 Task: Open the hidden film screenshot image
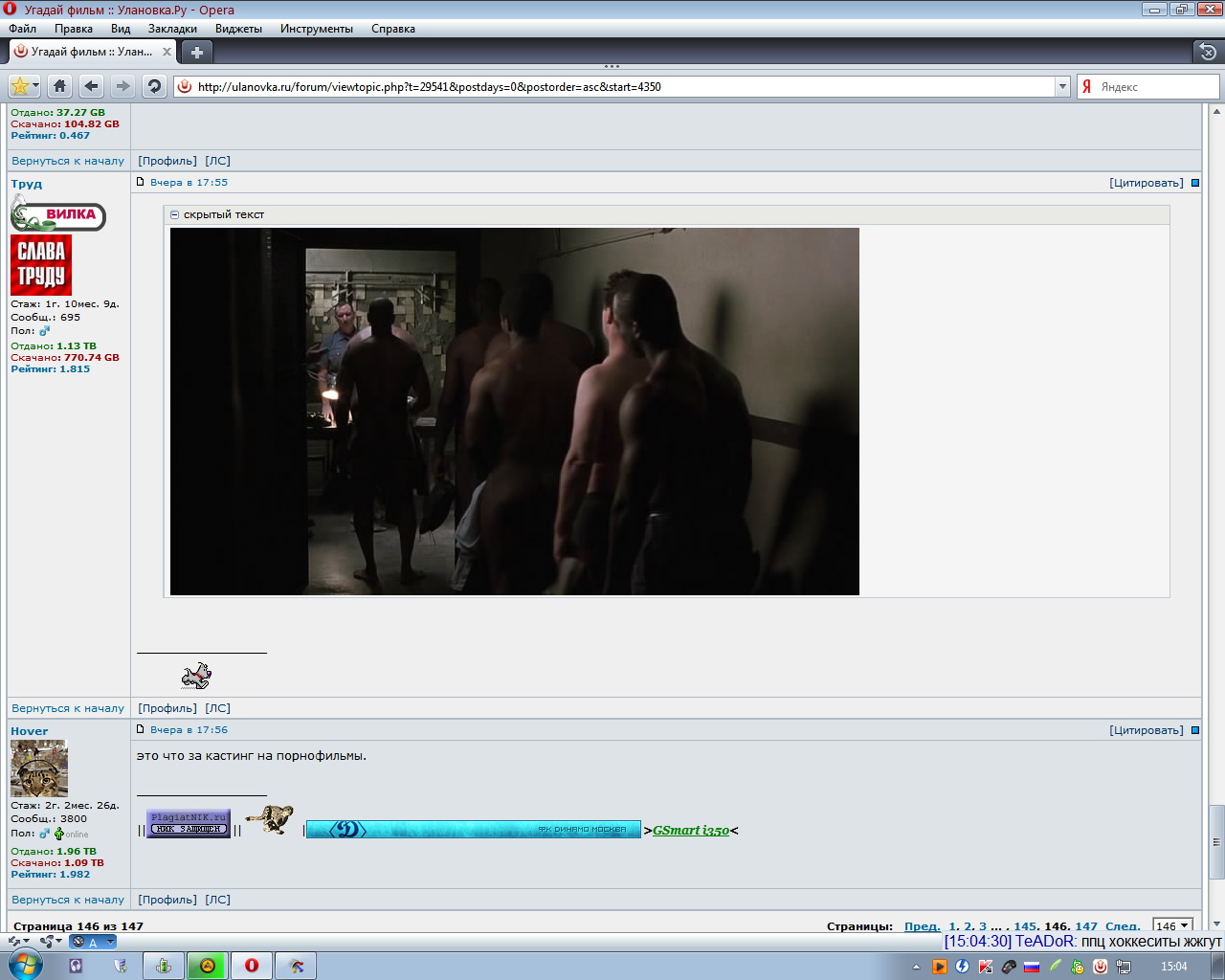point(515,412)
